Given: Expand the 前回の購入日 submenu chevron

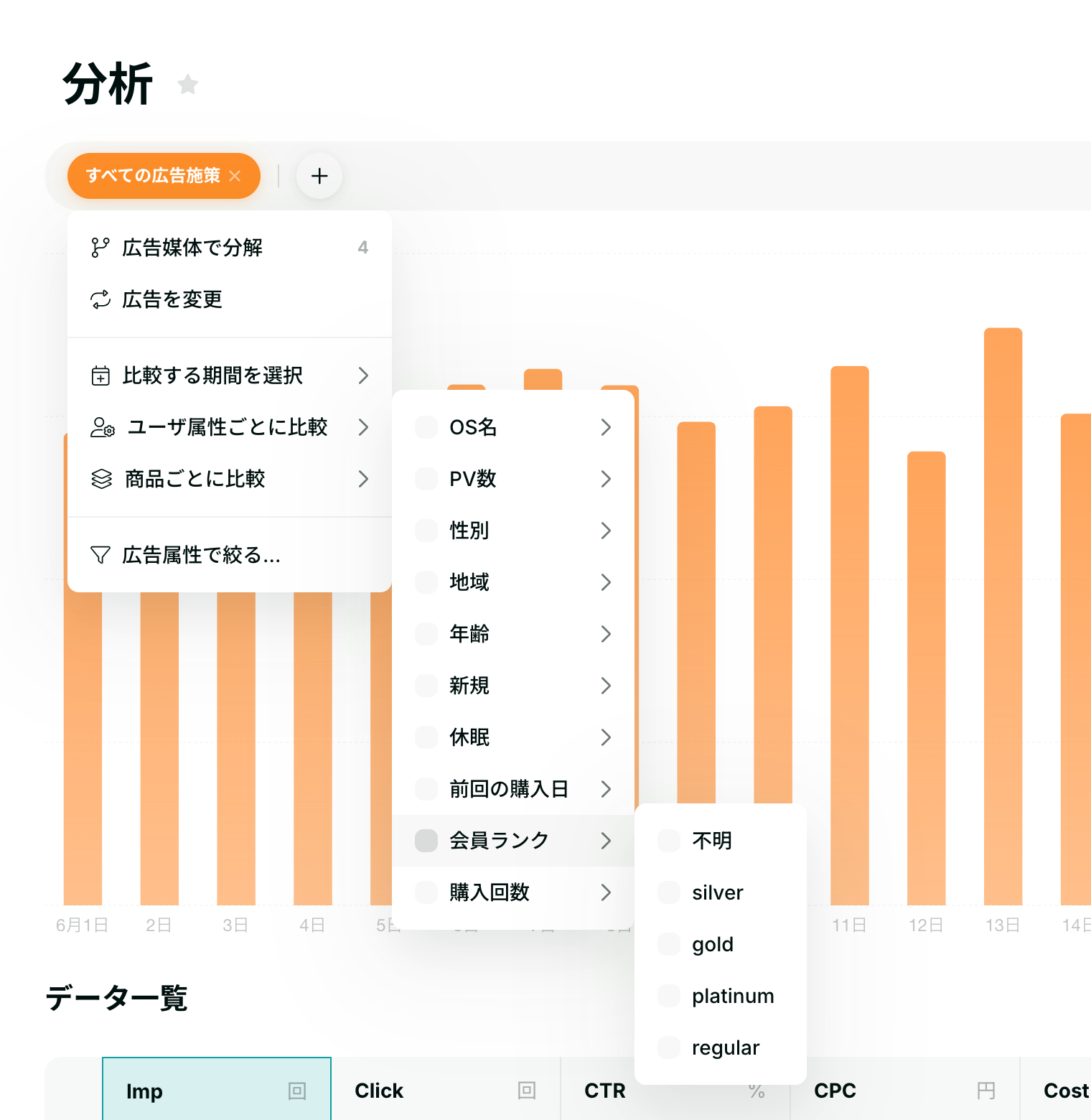Looking at the screenshot, I should tap(606, 789).
